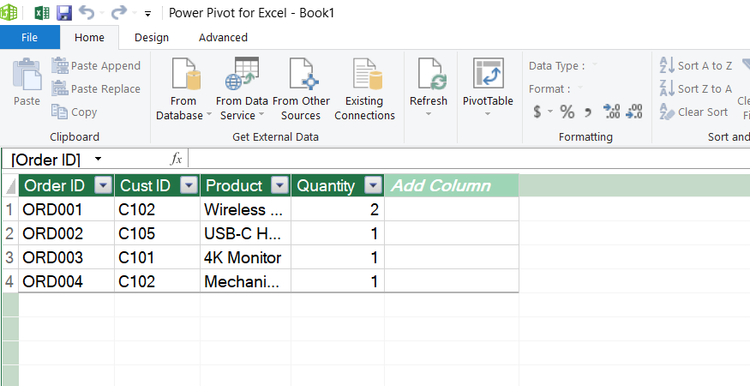The height and width of the screenshot is (386, 750).
Task: Switch to the Advanced tab
Action: [223, 37]
